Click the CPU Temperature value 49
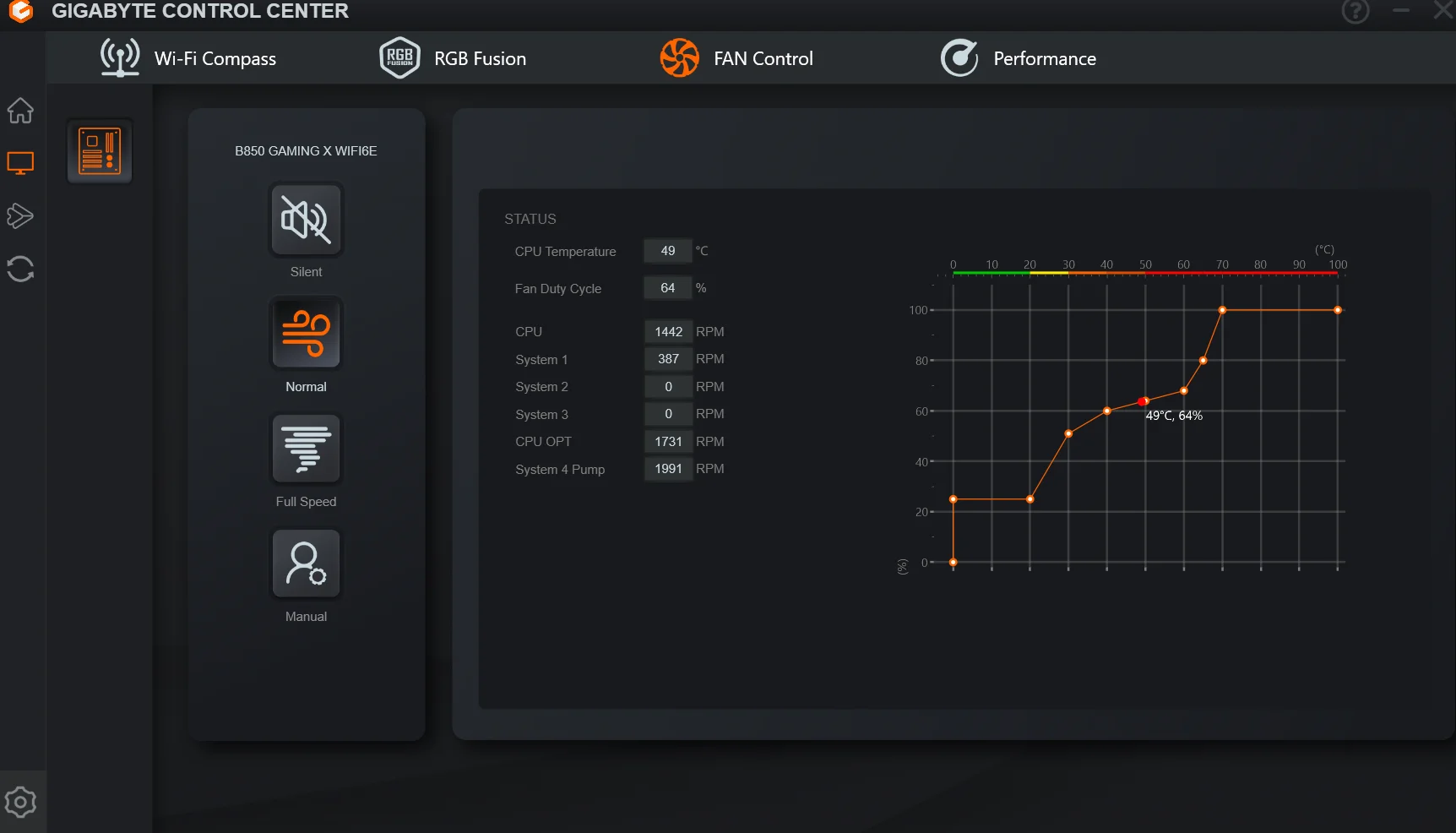 (668, 251)
